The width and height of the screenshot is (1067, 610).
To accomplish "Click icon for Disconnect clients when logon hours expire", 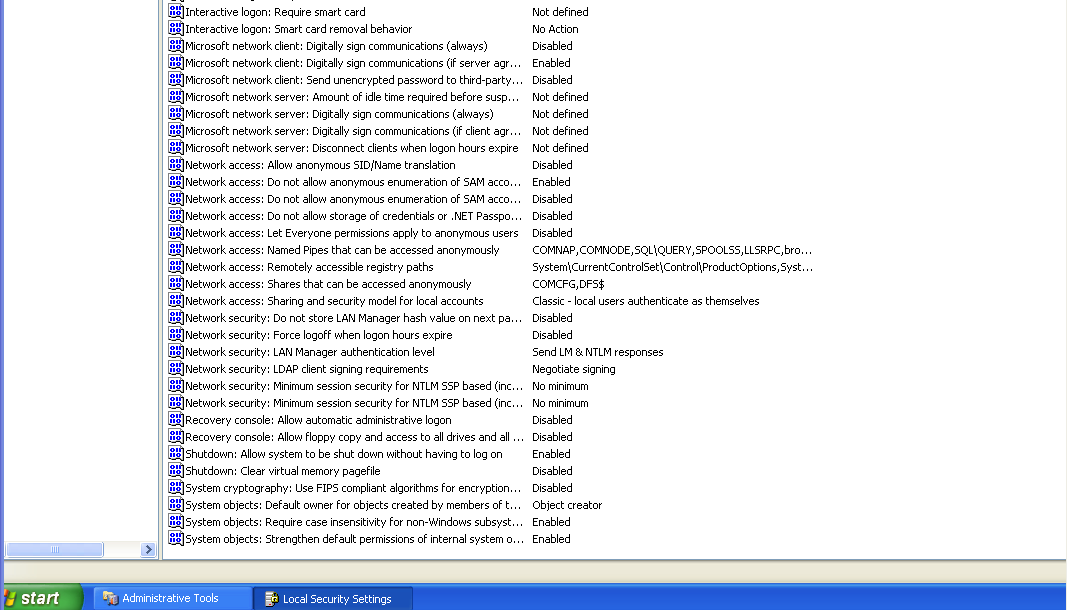I will [176, 148].
